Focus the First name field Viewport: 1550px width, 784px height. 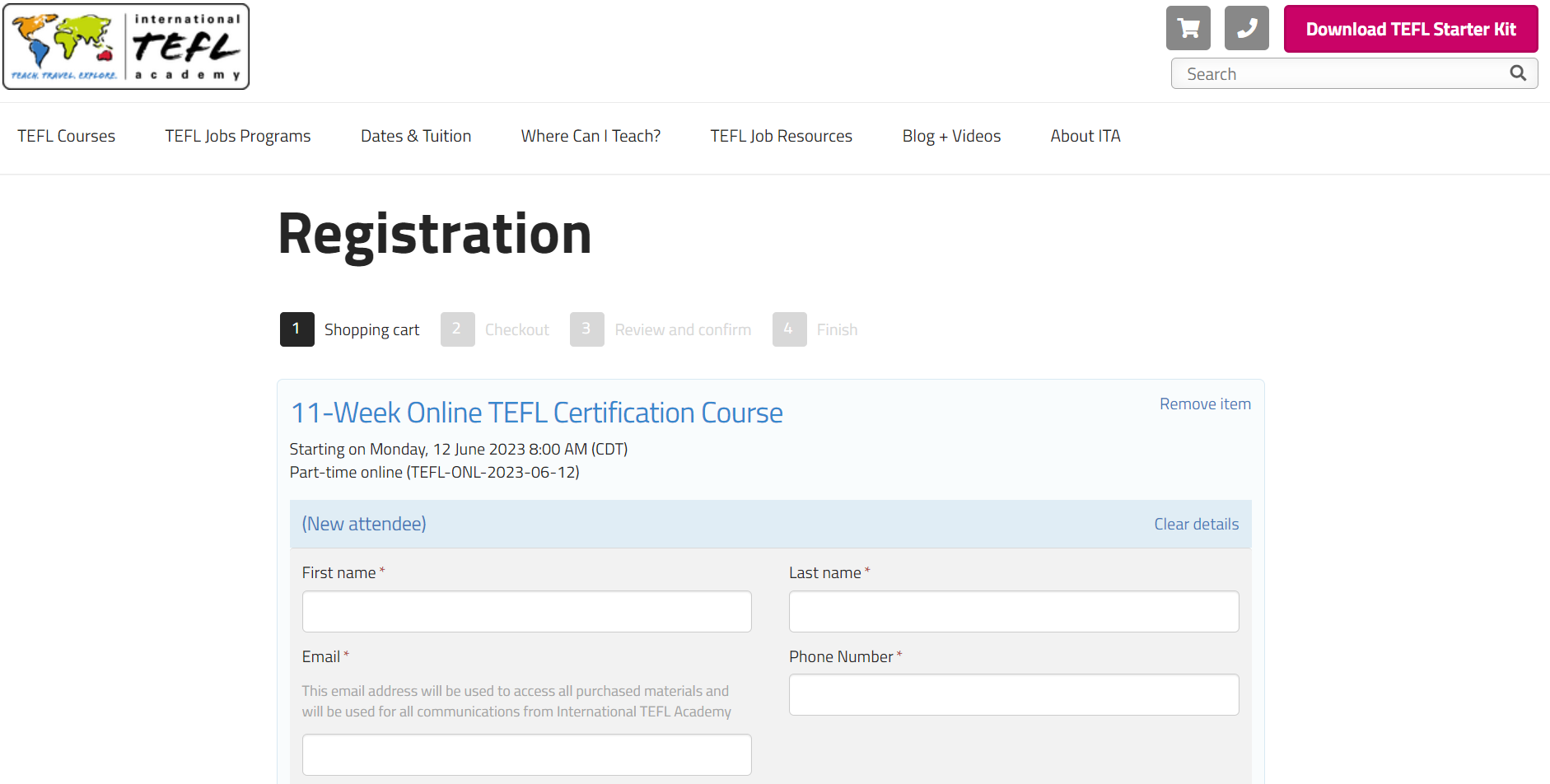pos(526,612)
